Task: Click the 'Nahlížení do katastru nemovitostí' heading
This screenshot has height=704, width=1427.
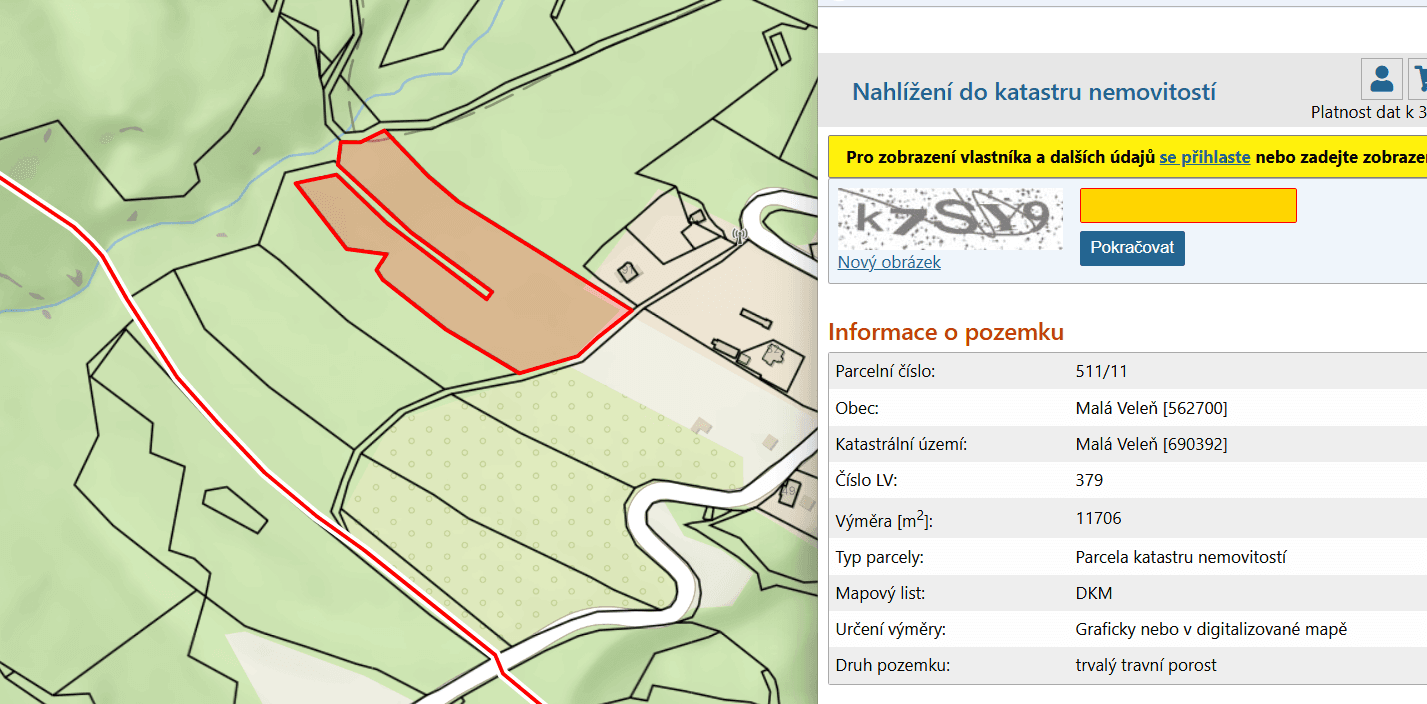Action: 1033,93
